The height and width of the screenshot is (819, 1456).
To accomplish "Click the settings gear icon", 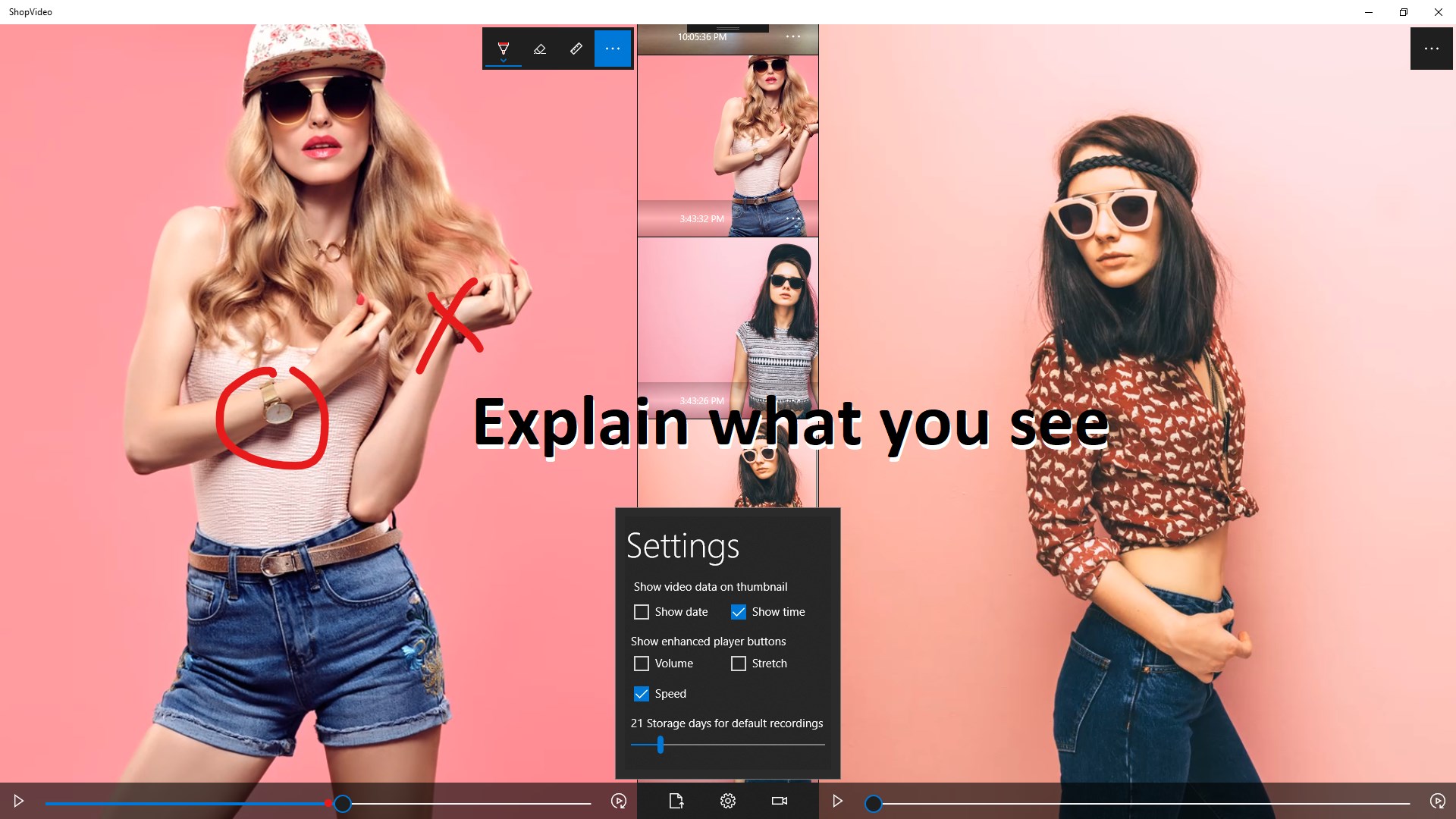I will [x=728, y=801].
